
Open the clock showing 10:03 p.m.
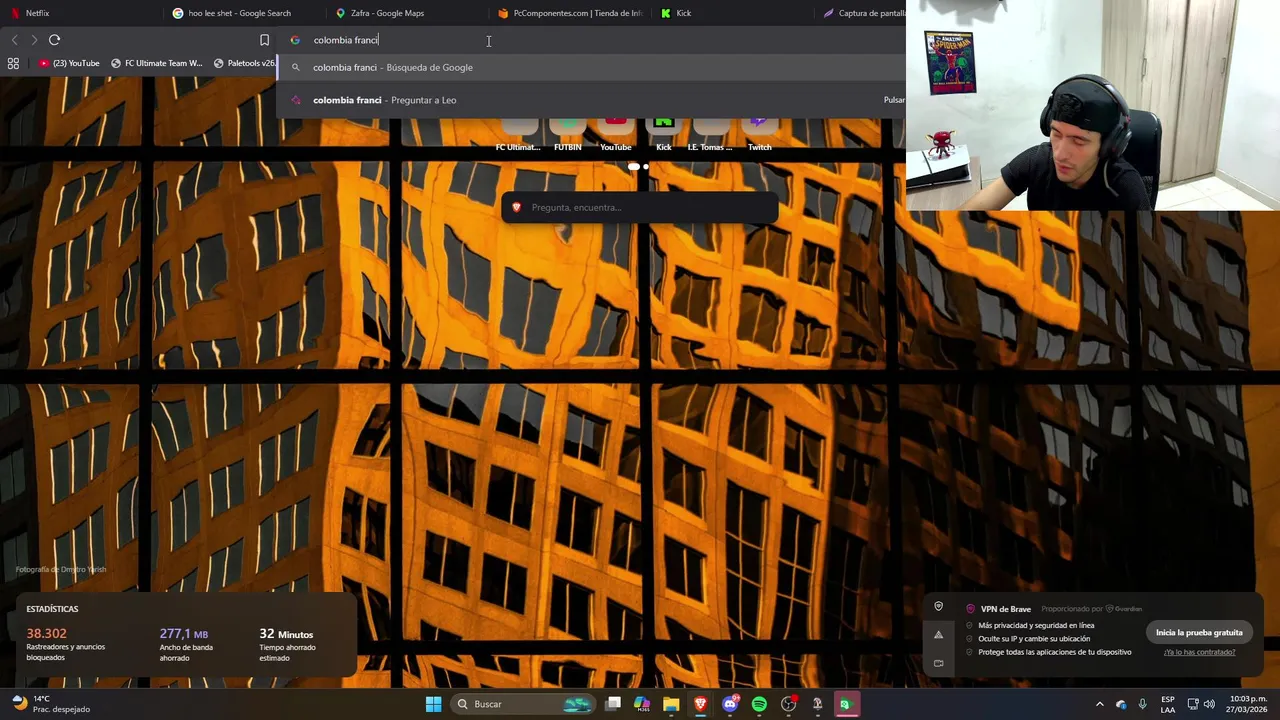1247,704
